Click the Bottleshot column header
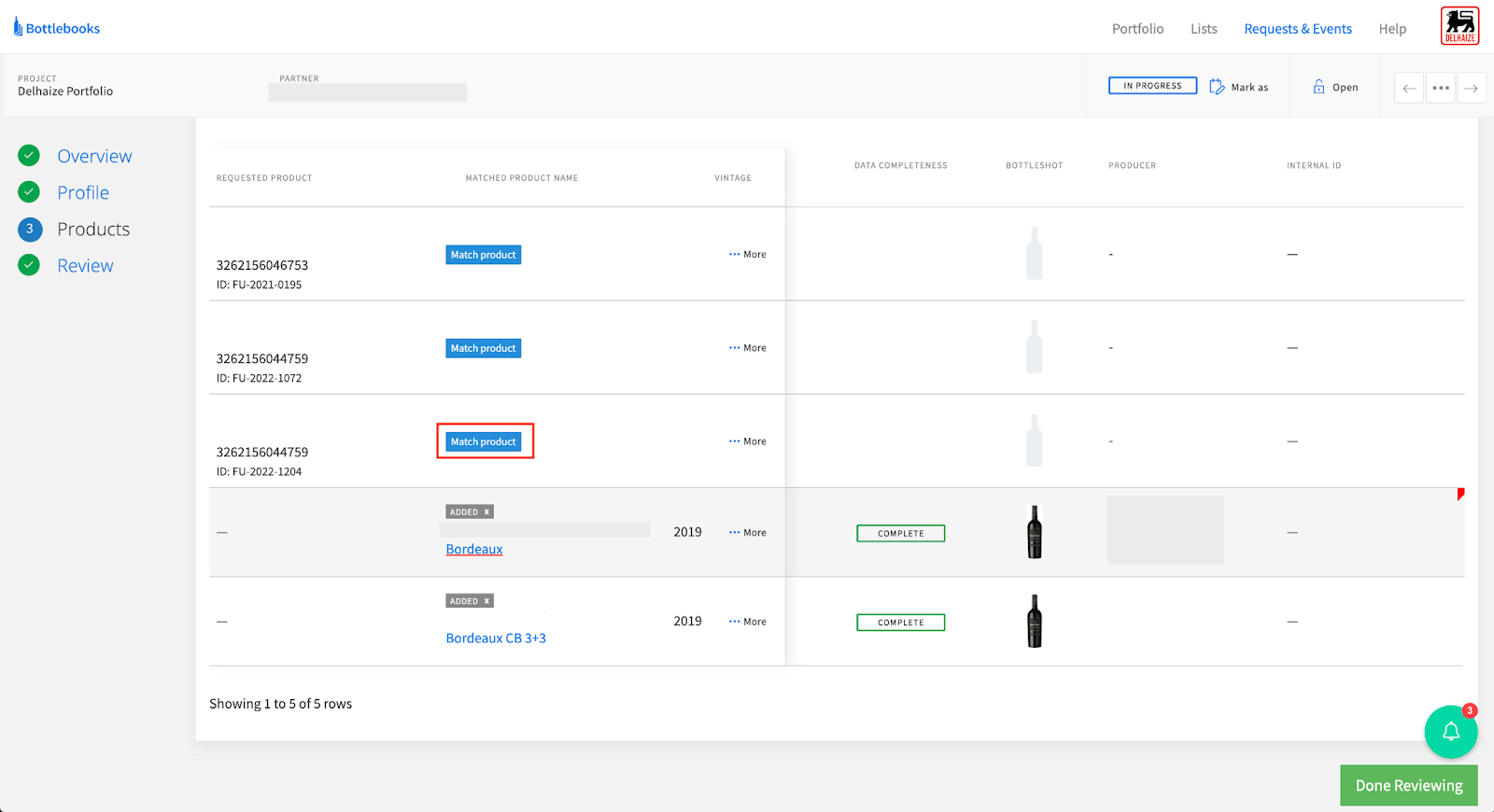The height and width of the screenshot is (812, 1494). click(1034, 165)
